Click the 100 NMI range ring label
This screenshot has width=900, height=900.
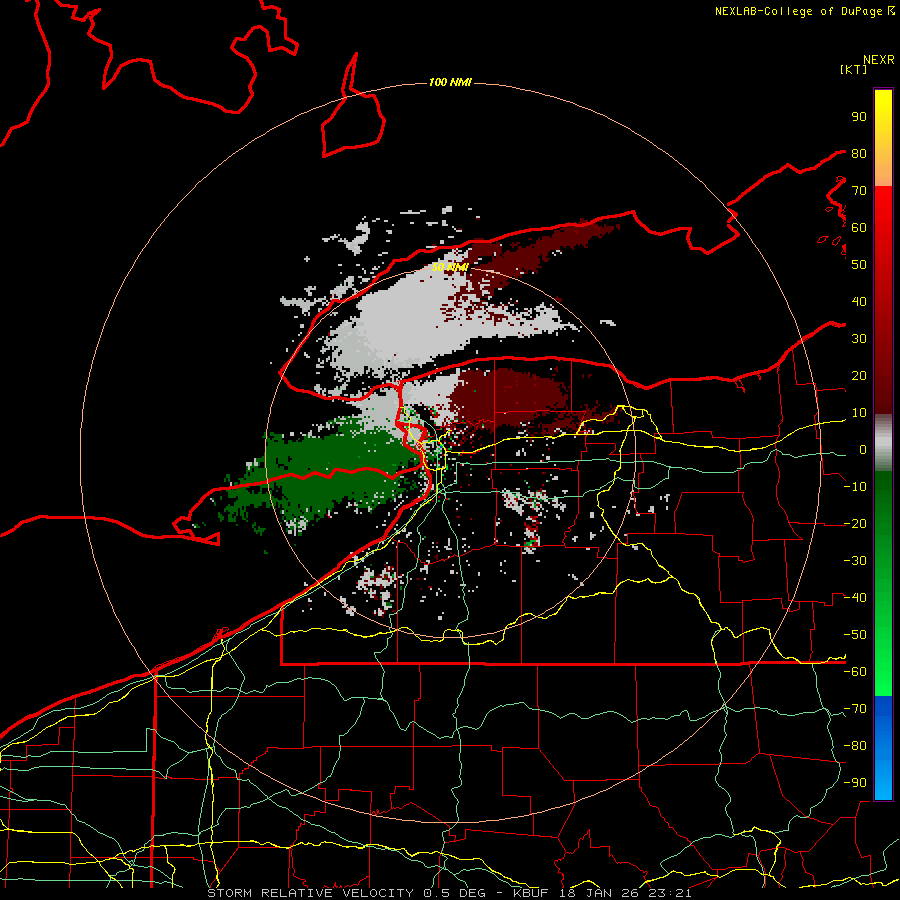click(x=450, y=82)
